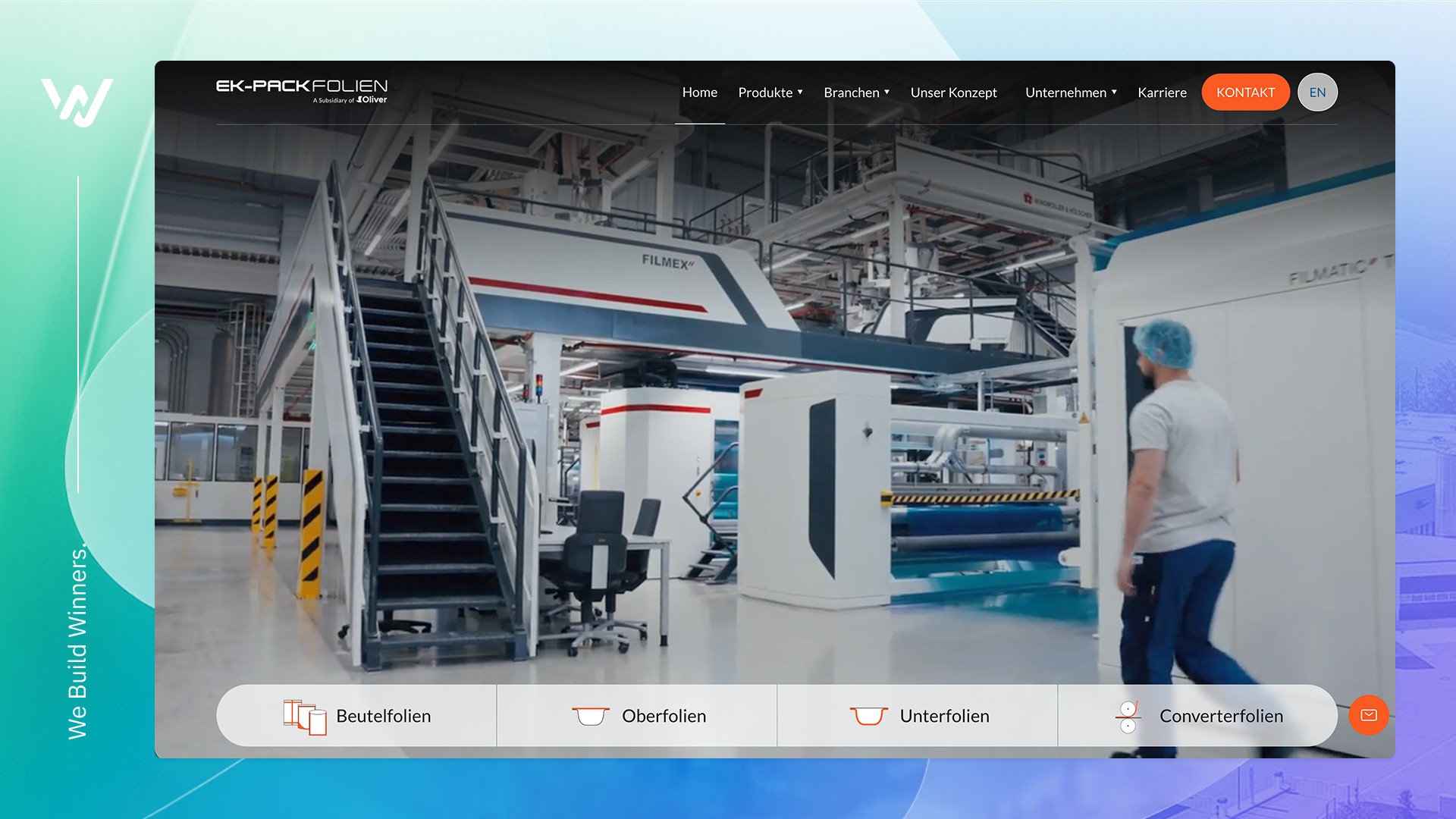Open the Karriere menu link
This screenshot has height=819, width=1456.
[x=1162, y=93]
